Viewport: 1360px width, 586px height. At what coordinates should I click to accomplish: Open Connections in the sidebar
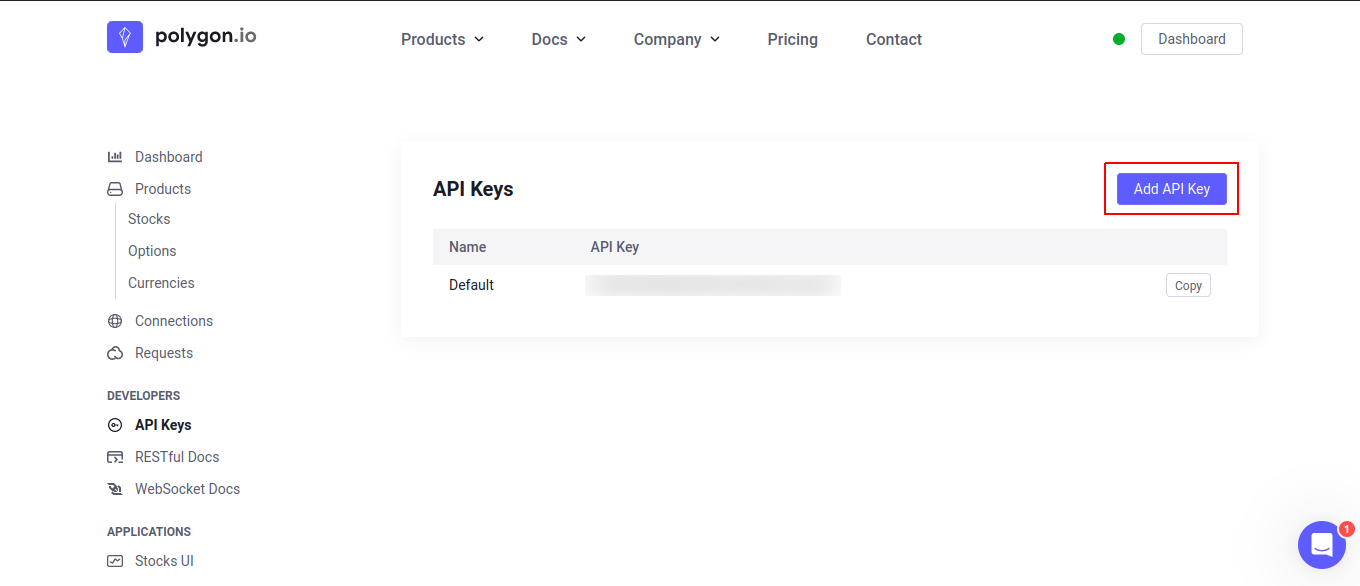[174, 321]
